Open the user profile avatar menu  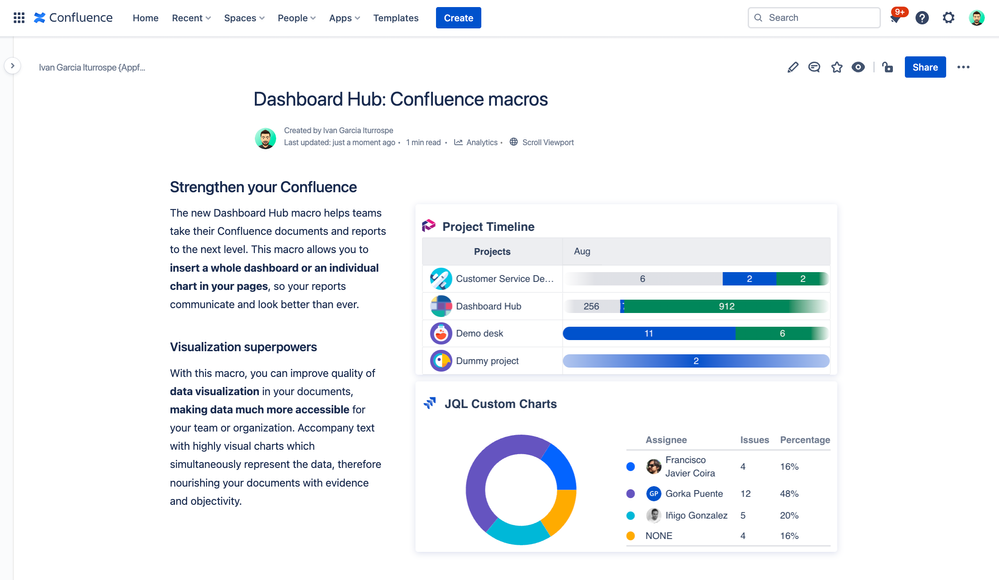(x=976, y=18)
